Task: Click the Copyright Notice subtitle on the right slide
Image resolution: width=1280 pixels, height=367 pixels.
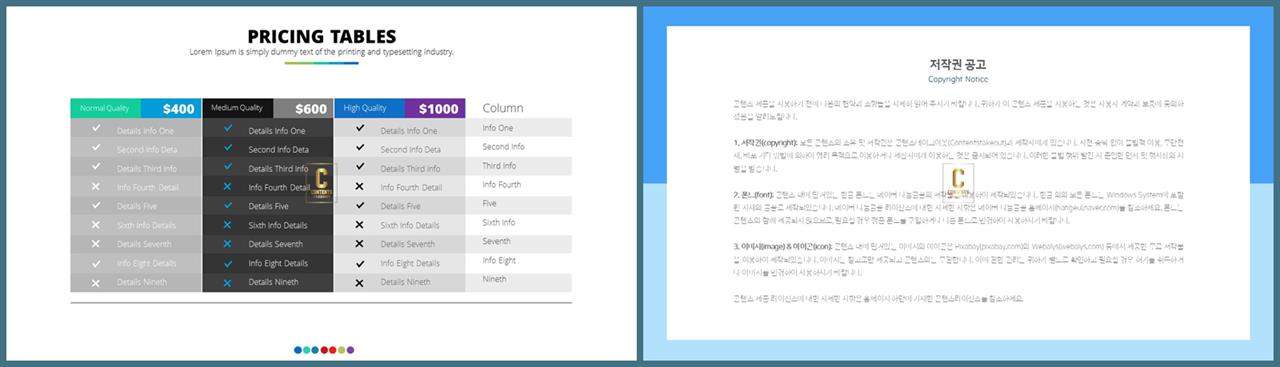Action: coord(958,79)
